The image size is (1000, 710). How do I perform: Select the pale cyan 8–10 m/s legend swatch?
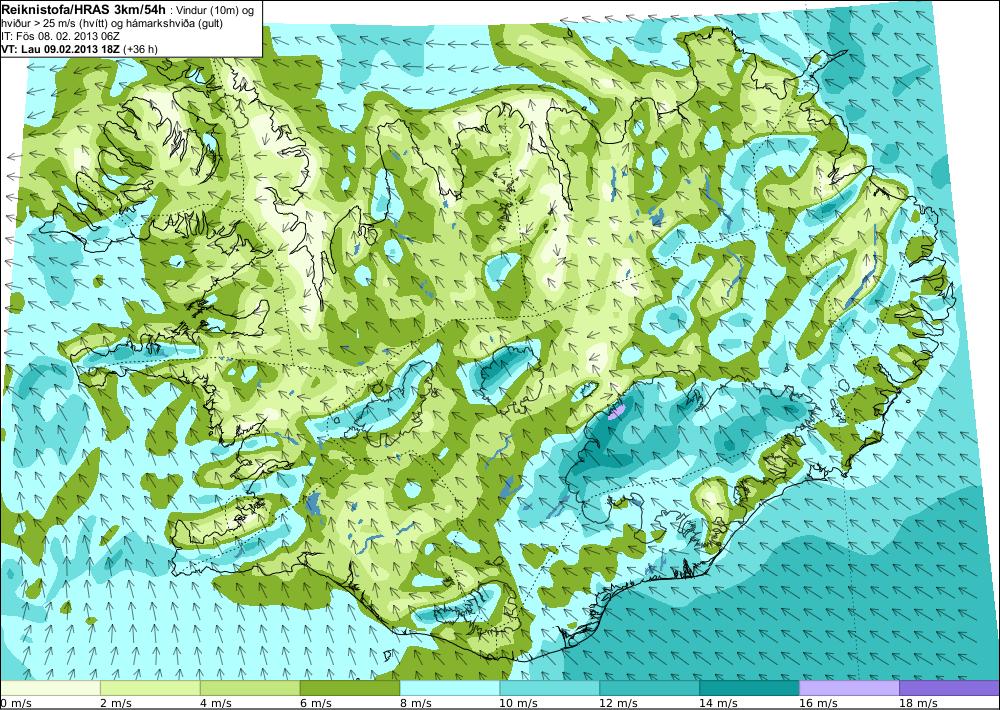(x=450, y=688)
